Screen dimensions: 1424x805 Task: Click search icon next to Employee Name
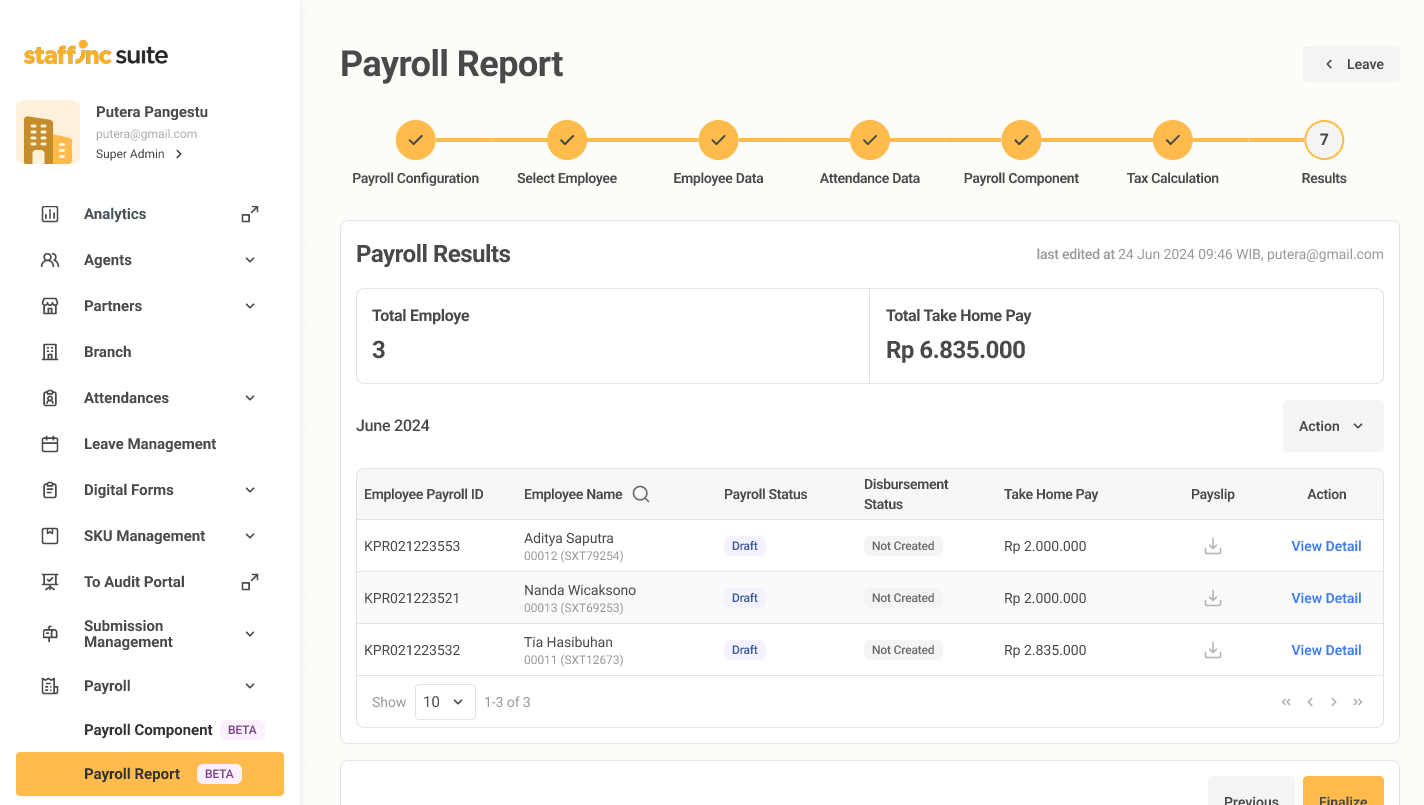click(641, 494)
